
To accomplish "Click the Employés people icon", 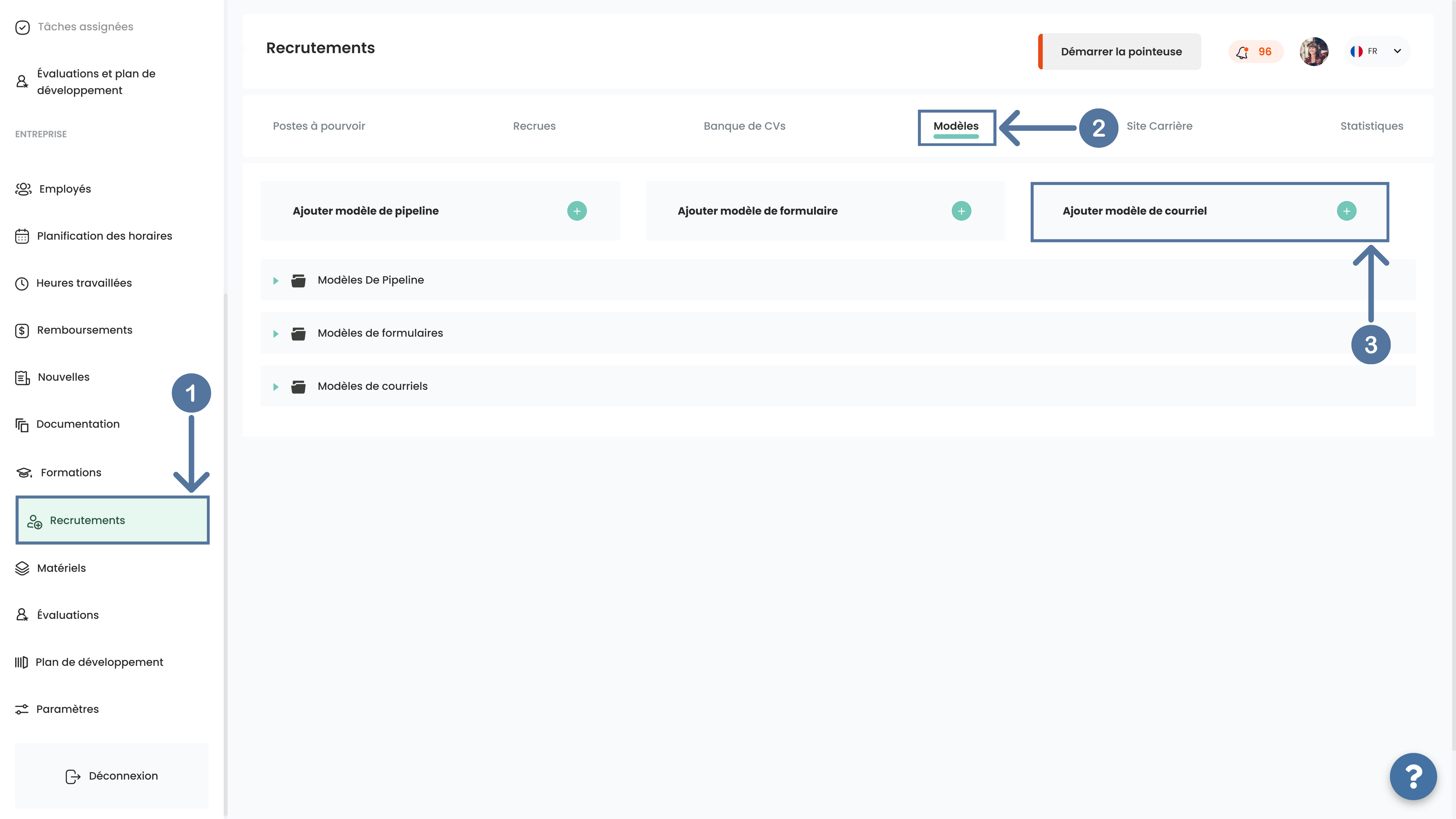I will tap(23, 189).
